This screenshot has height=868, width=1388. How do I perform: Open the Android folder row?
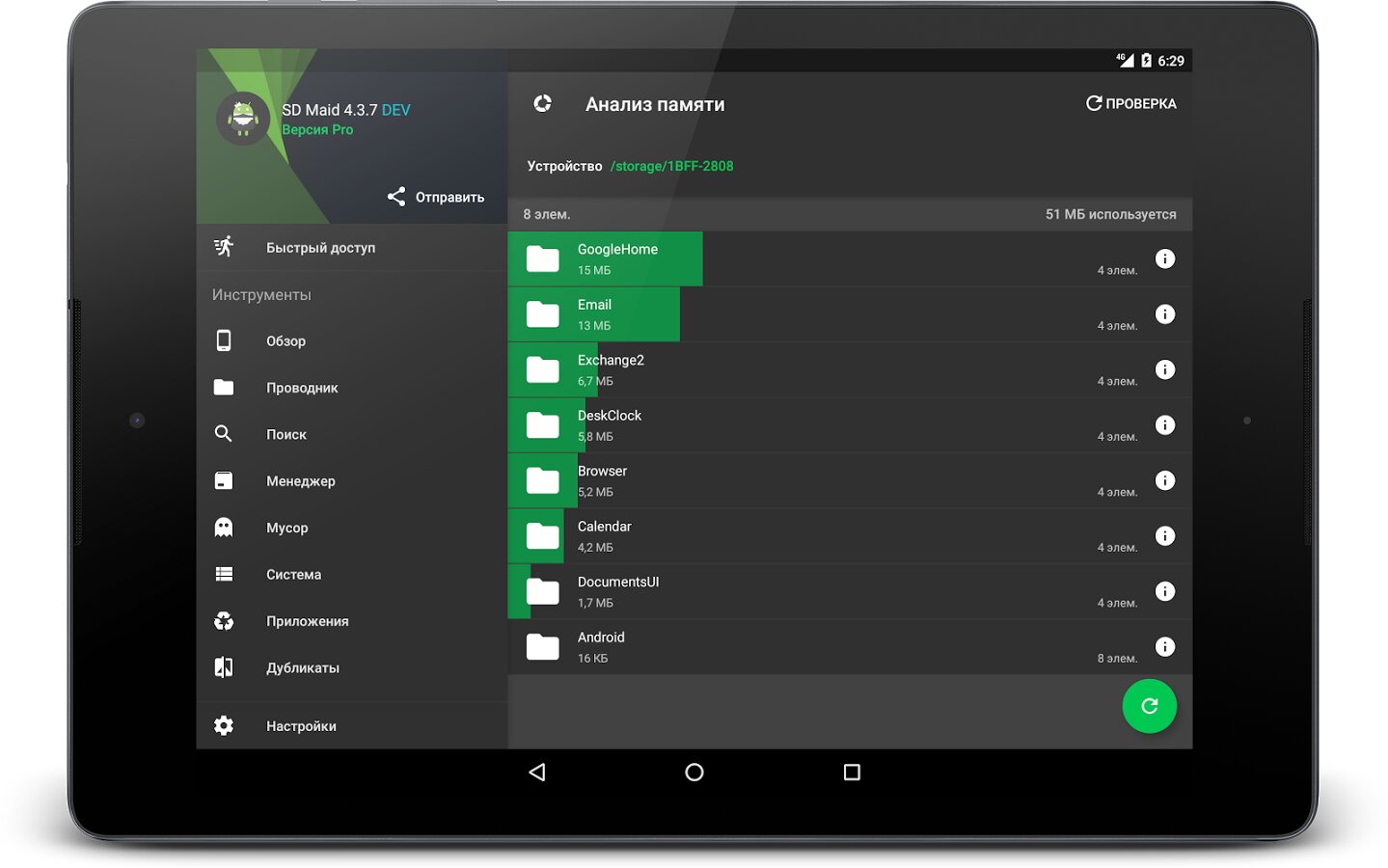point(850,647)
